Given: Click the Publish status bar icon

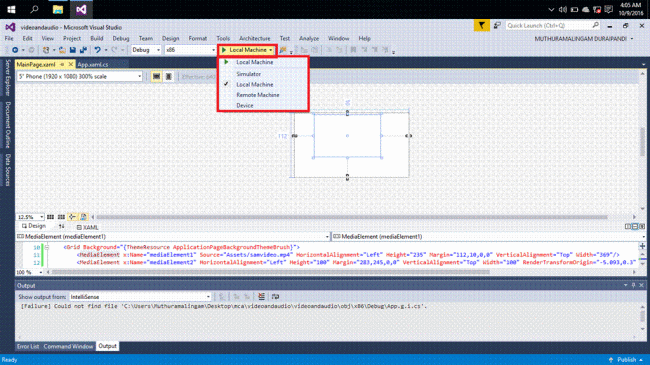Looking at the screenshot, I should [611, 360].
